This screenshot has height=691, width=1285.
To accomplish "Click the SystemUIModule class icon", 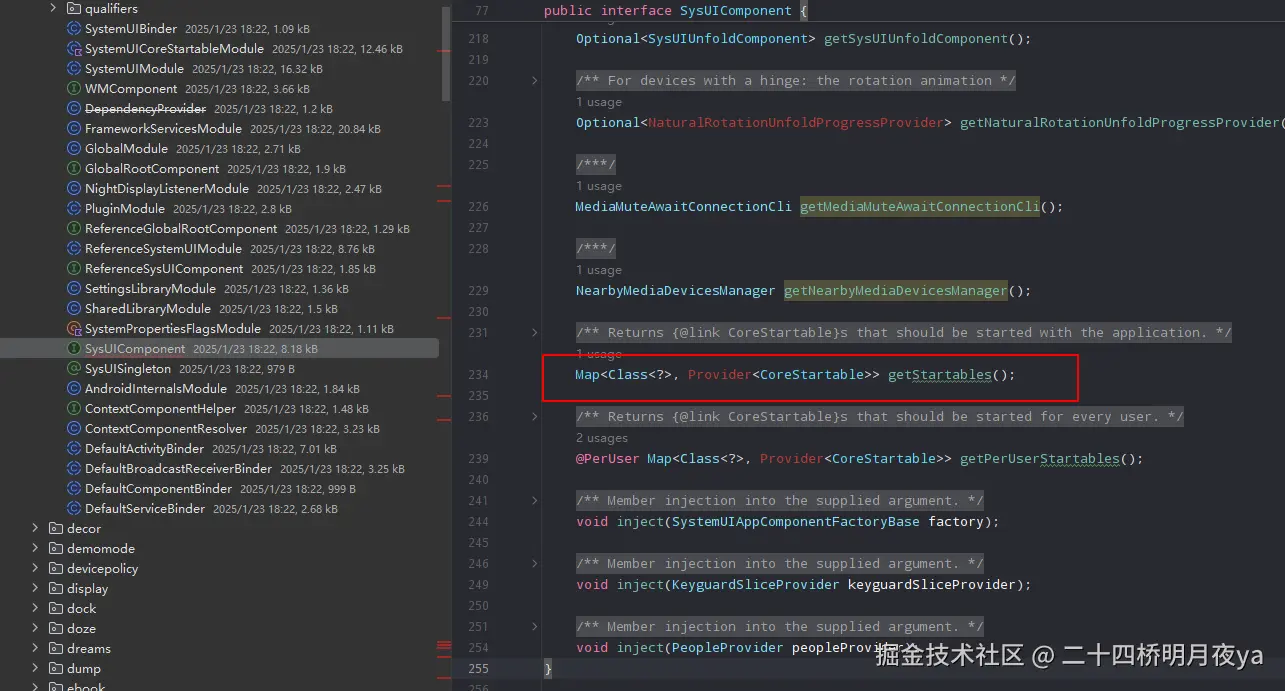I will 74,69.
